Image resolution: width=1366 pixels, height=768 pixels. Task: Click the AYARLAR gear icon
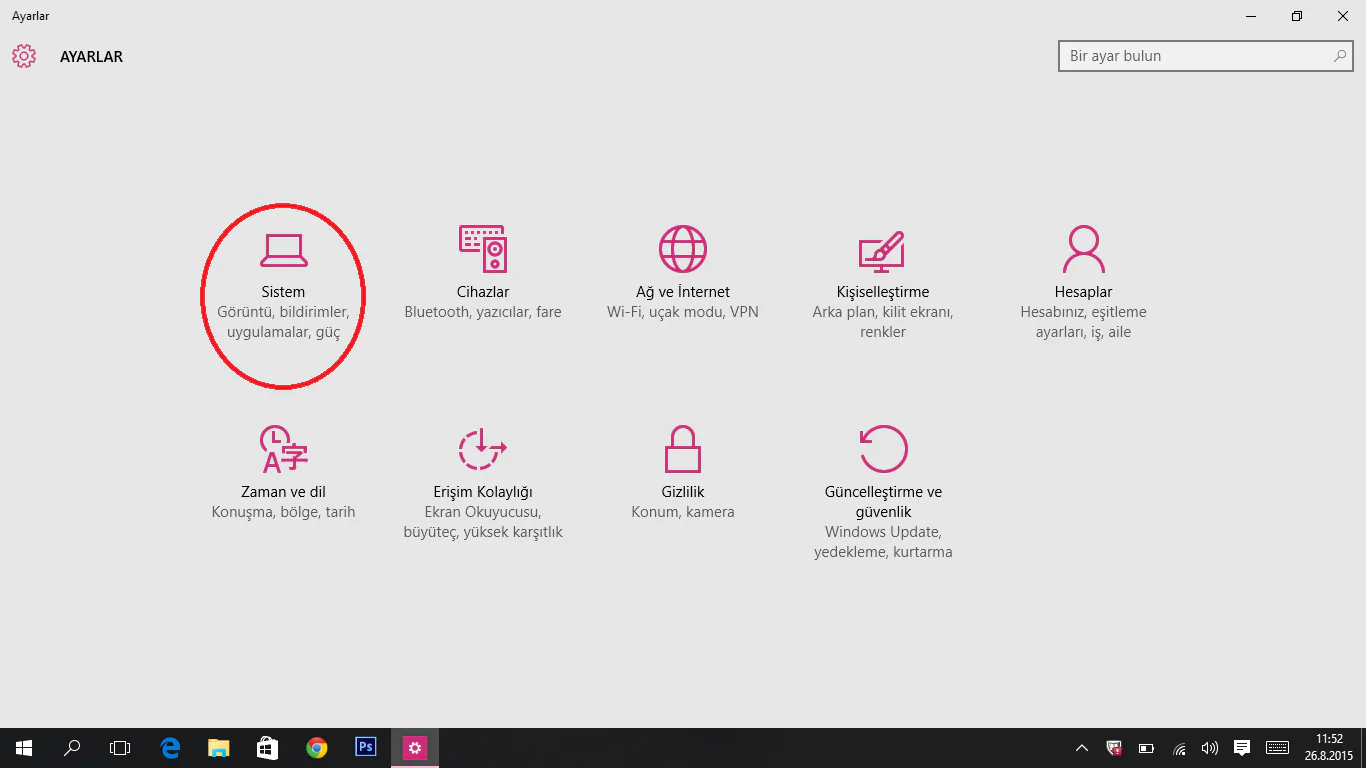coord(24,56)
